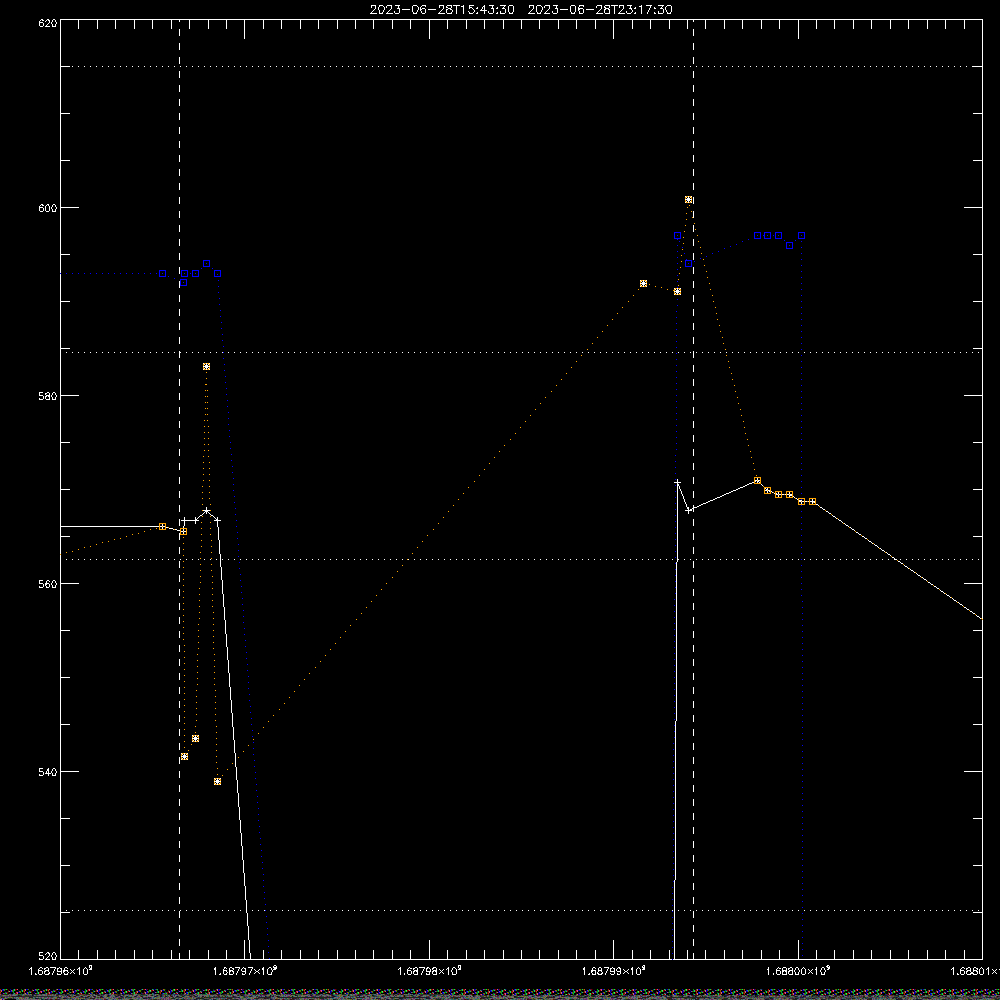Viewport: 1000px width, 1000px height.
Task: Click the bottom horizontal dotted line near 525
Action: coord(521,911)
